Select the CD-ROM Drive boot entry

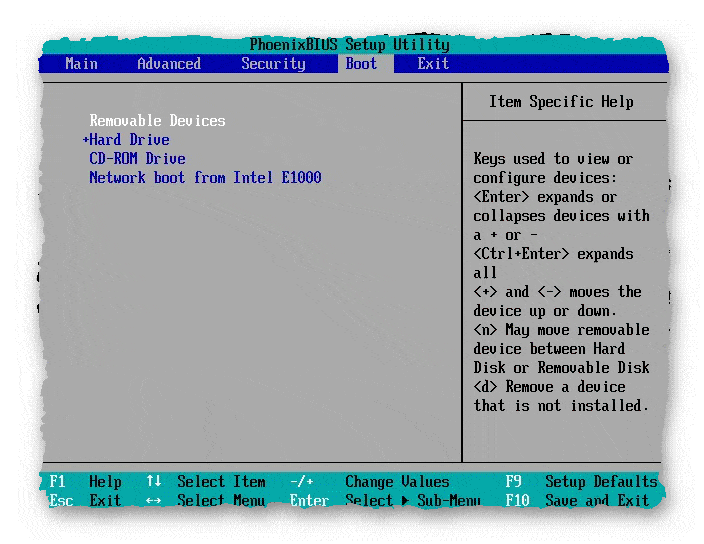tap(137, 159)
